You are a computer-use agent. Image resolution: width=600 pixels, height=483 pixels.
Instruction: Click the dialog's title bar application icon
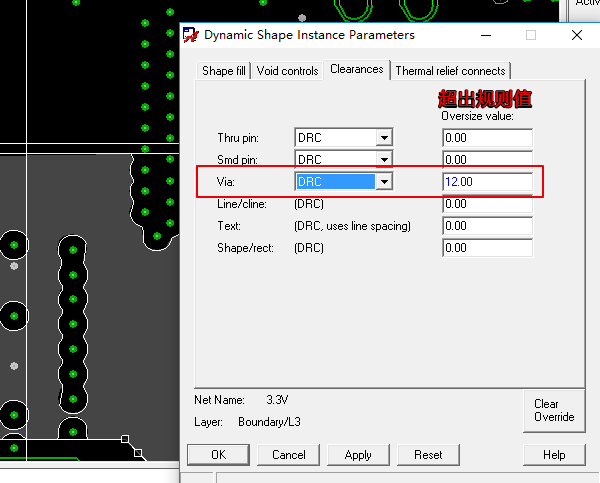(x=190, y=35)
